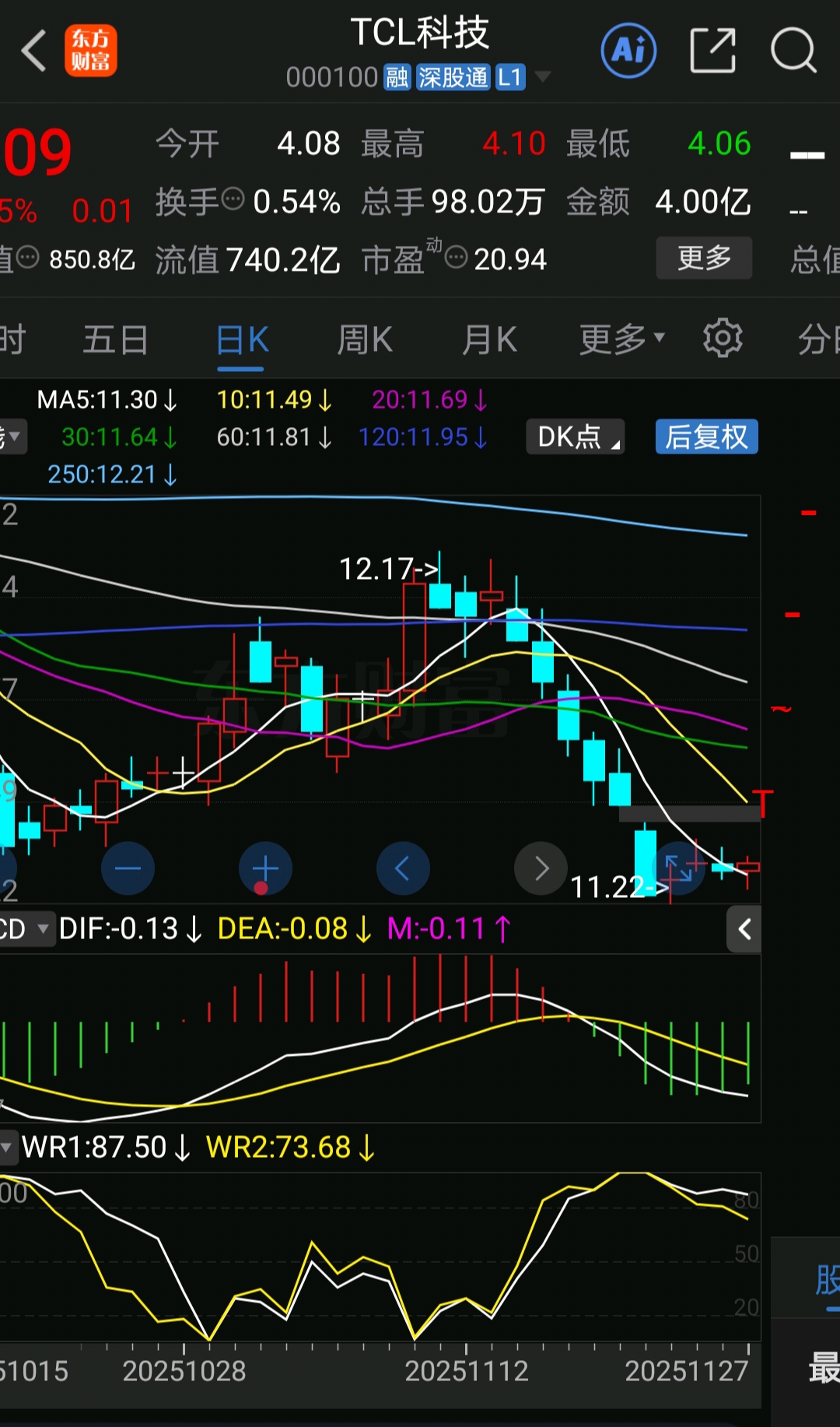
Task: Tap the fullscreen expand chart icon
Action: (678, 868)
